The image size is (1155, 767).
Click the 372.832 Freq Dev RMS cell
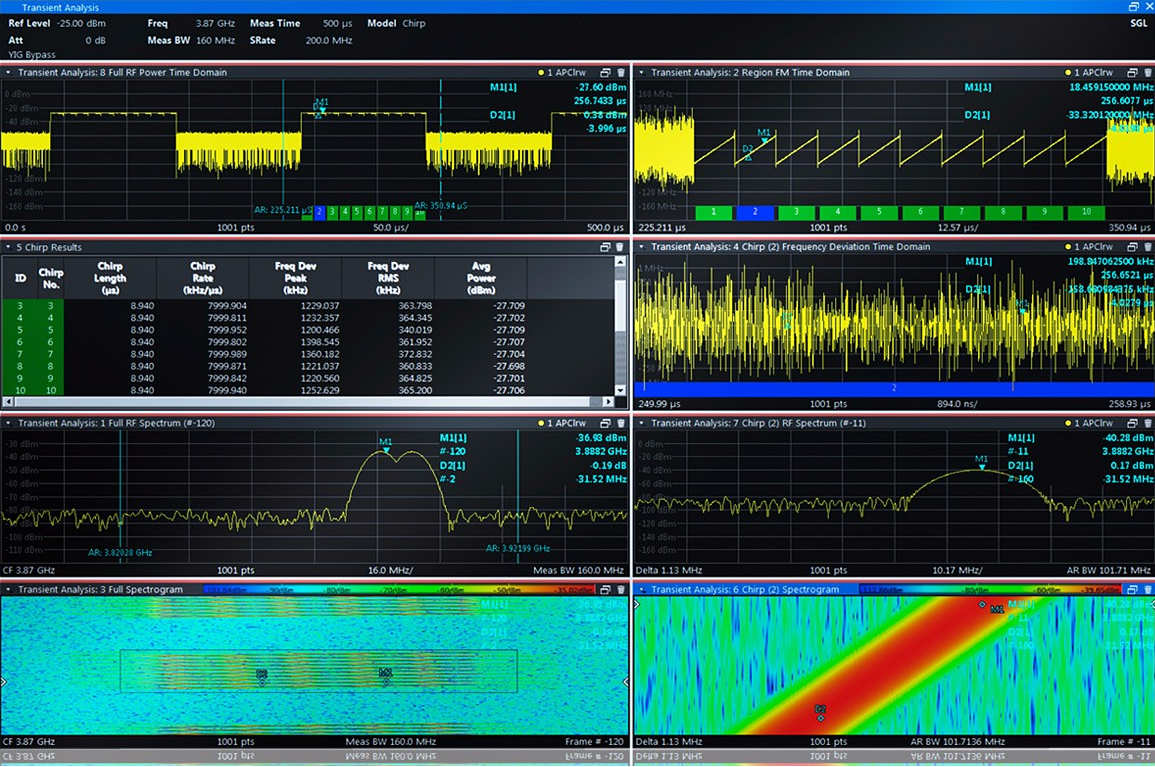pos(415,354)
